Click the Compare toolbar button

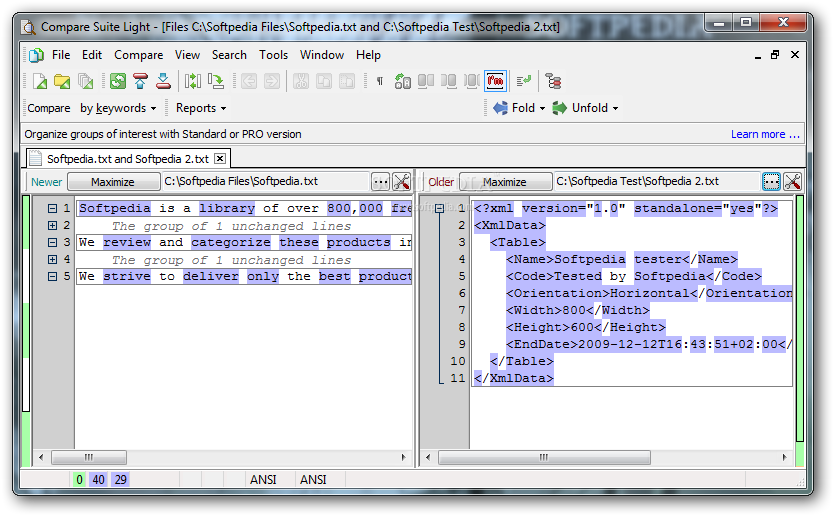tap(48, 108)
